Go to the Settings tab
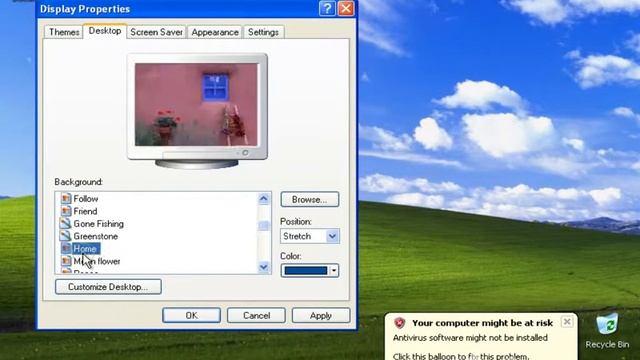The image size is (640, 360). click(263, 32)
